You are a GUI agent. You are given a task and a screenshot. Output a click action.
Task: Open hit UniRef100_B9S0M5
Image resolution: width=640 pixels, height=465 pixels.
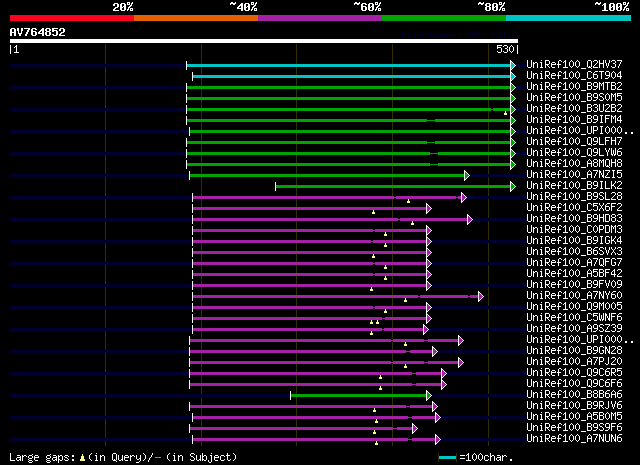point(574,97)
